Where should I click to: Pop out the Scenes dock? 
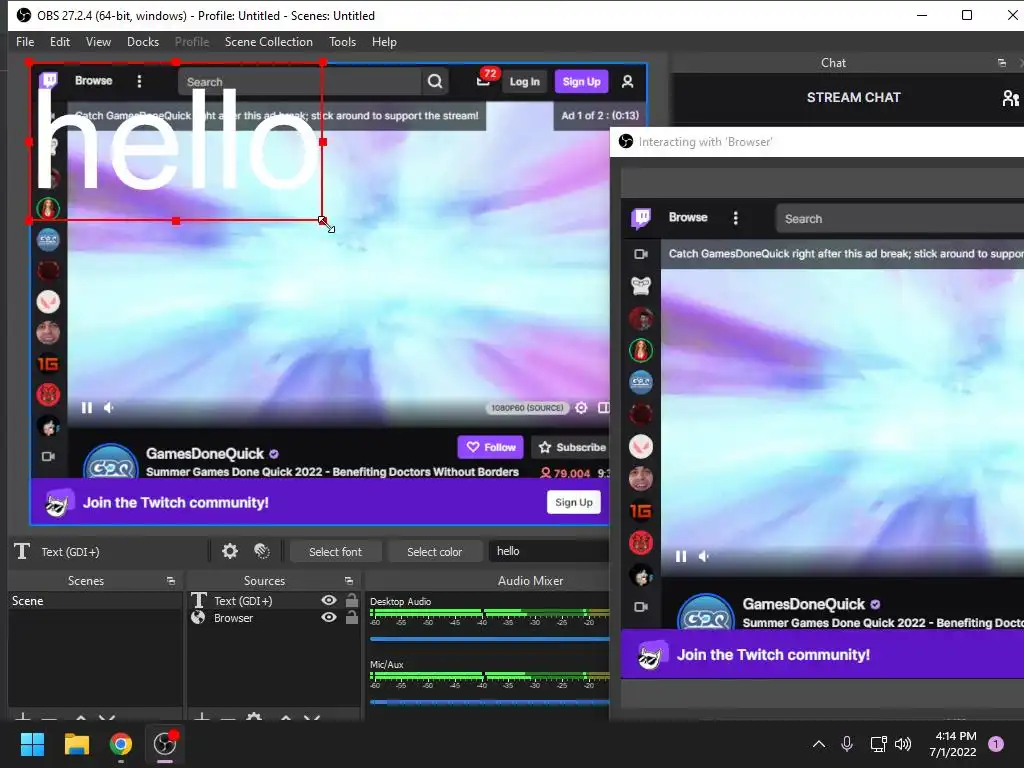(171, 581)
